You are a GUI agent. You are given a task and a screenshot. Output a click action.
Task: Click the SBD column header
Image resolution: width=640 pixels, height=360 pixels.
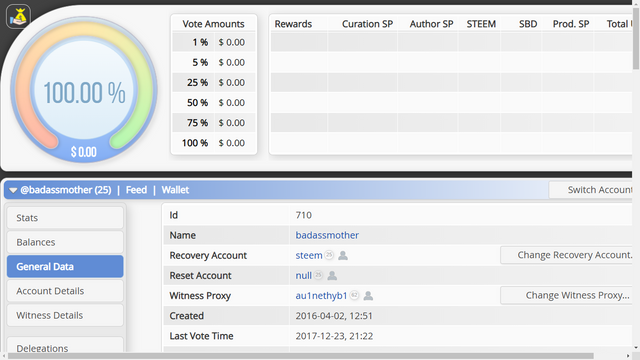pos(528,24)
